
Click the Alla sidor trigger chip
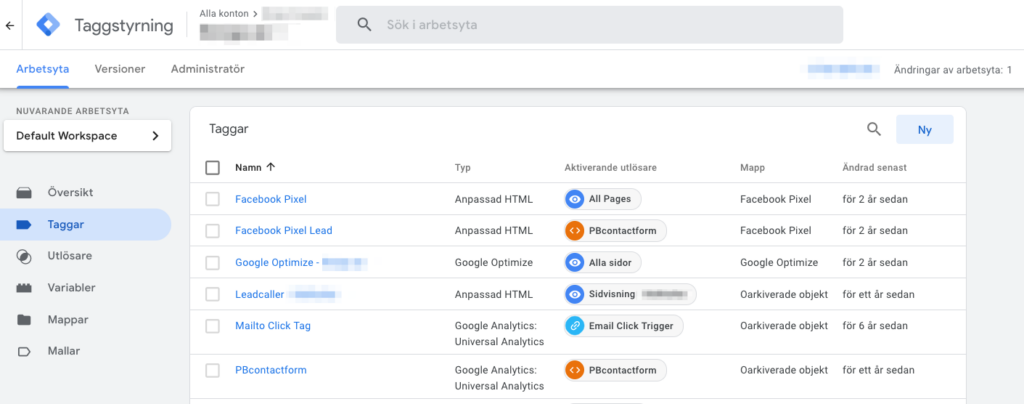coord(603,262)
